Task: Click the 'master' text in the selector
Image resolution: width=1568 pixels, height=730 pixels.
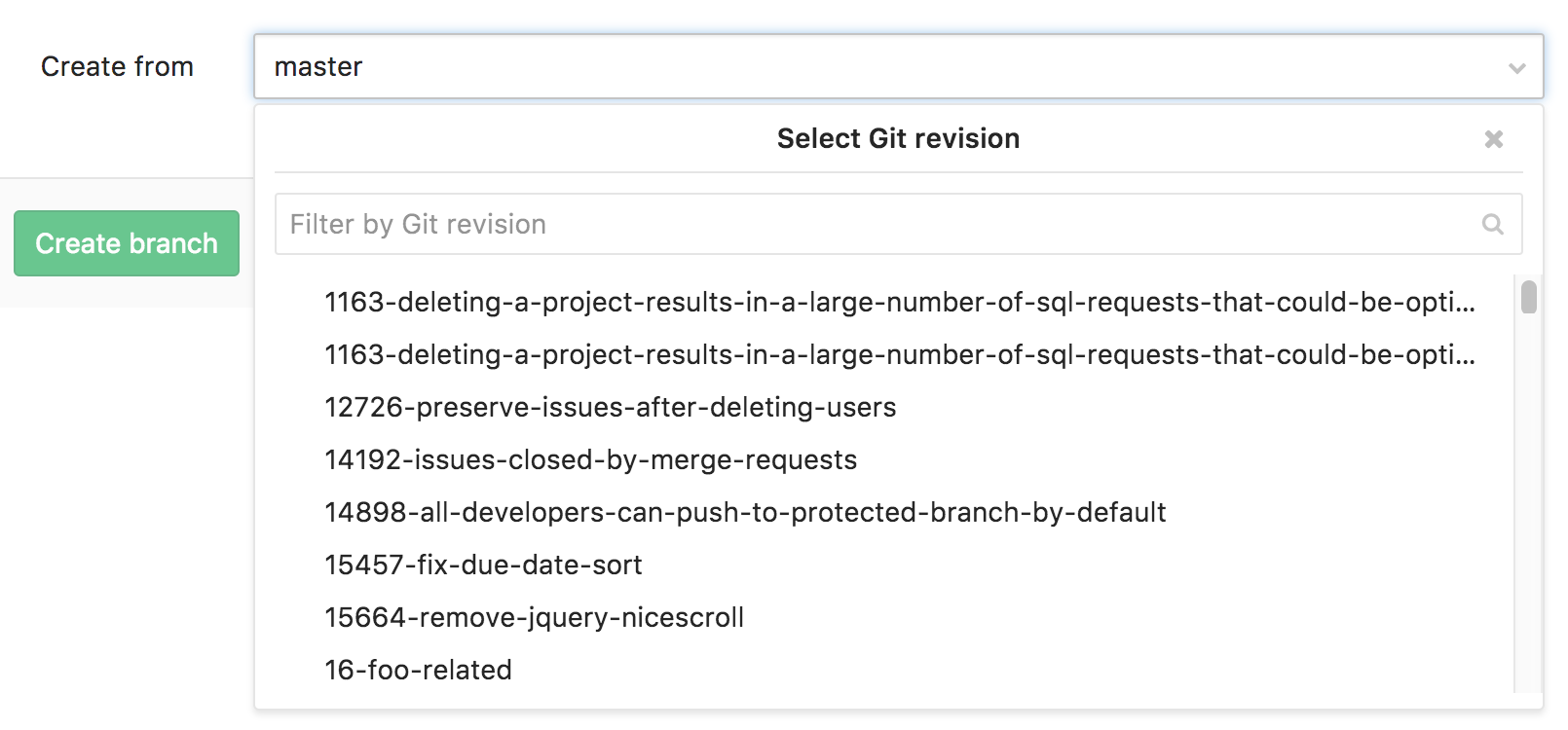Action: coord(318,67)
